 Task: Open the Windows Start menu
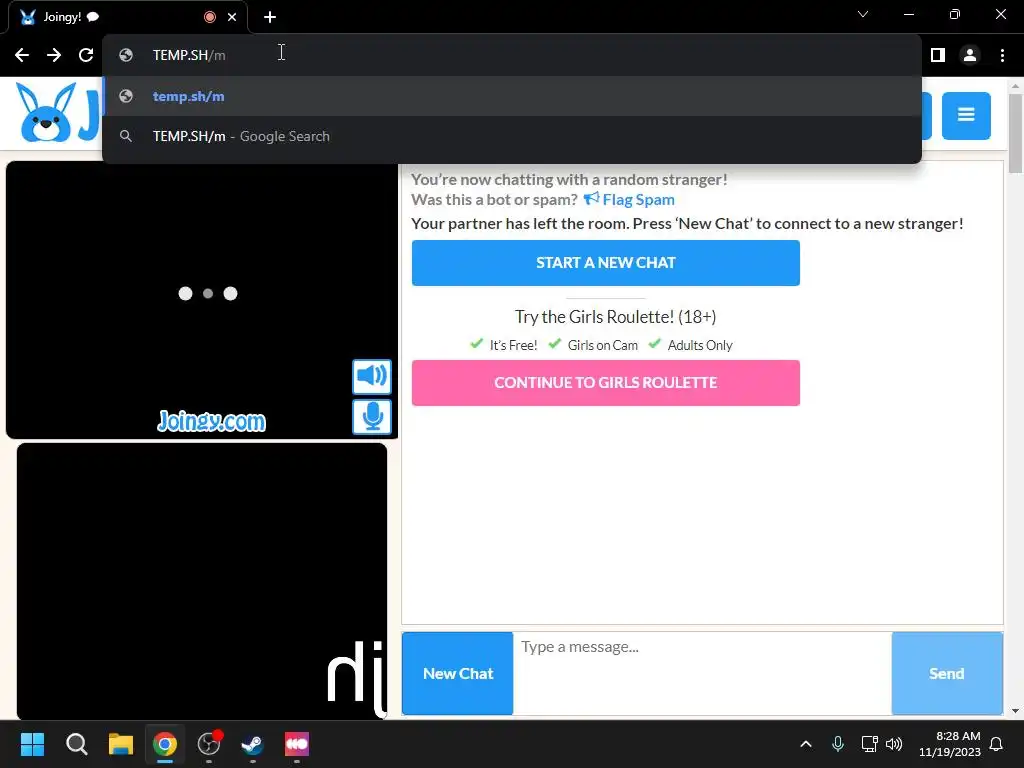[x=32, y=744]
